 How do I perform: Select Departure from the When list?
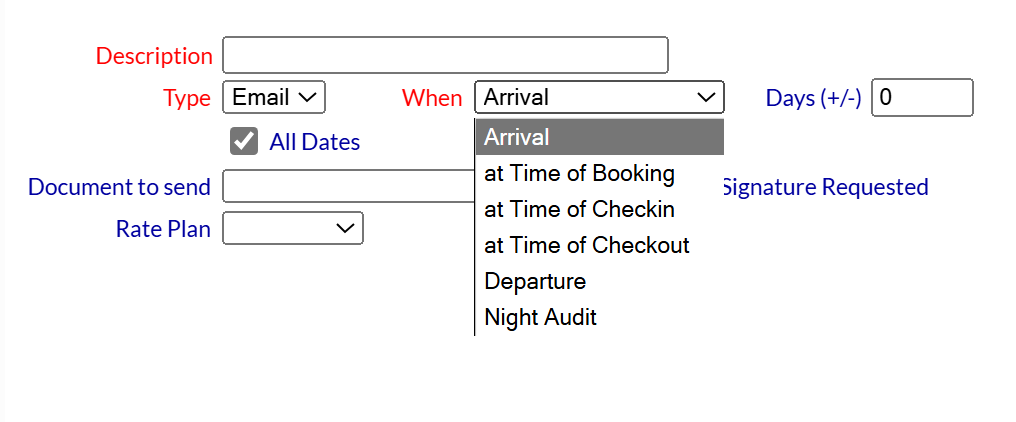click(535, 281)
